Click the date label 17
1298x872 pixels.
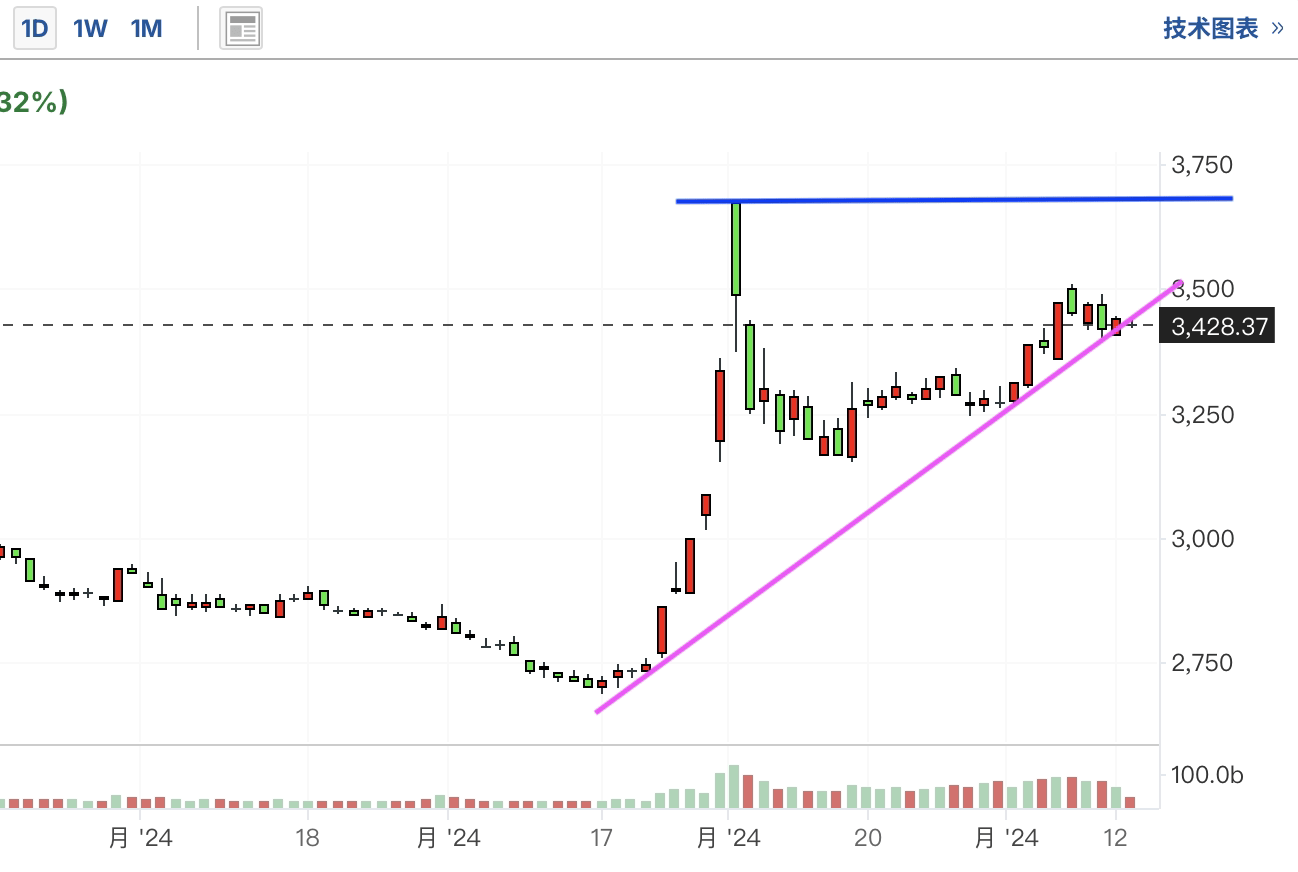tap(600, 837)
